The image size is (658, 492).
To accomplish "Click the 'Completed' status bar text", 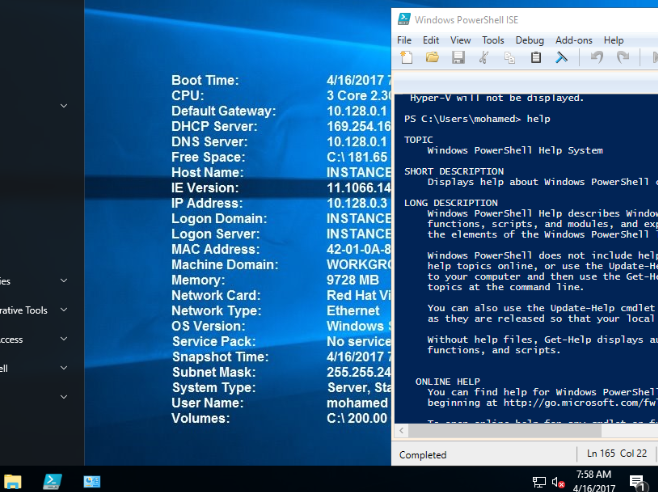I will 423,455.
